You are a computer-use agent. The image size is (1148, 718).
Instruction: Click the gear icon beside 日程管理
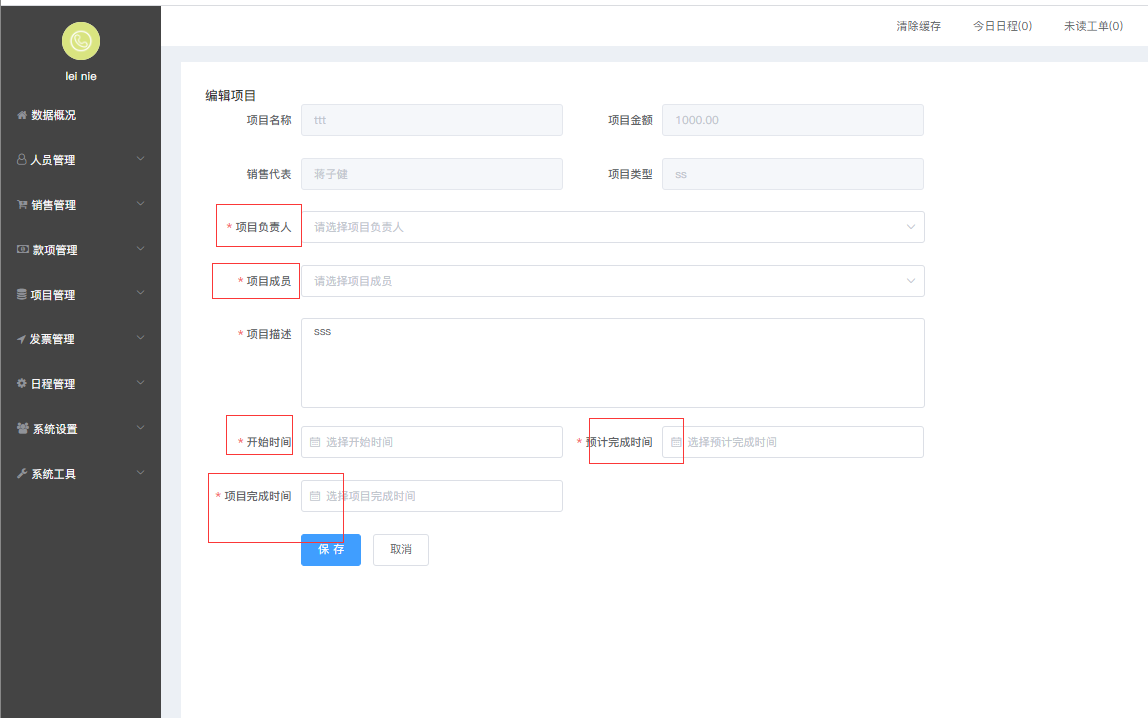[22, 383]
